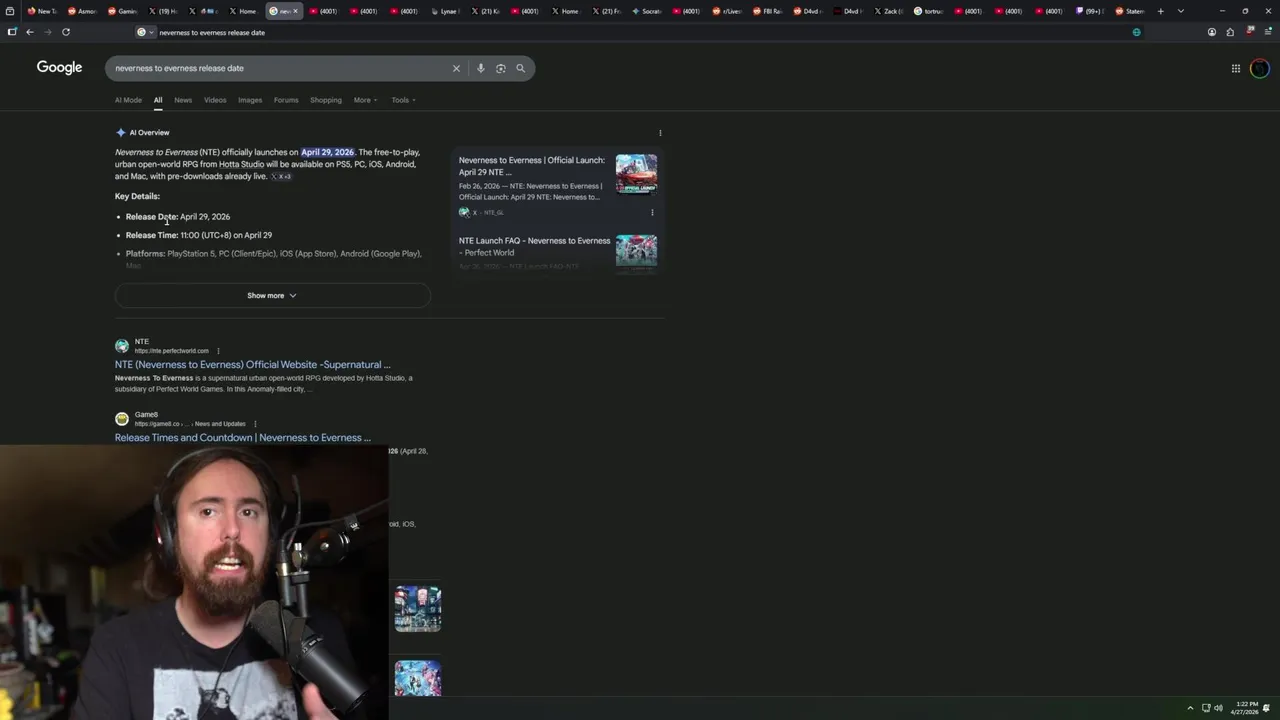Click the 'Key Details:' heading
The width and height of the screenshot is (1280, 720).
pos(137,196)
